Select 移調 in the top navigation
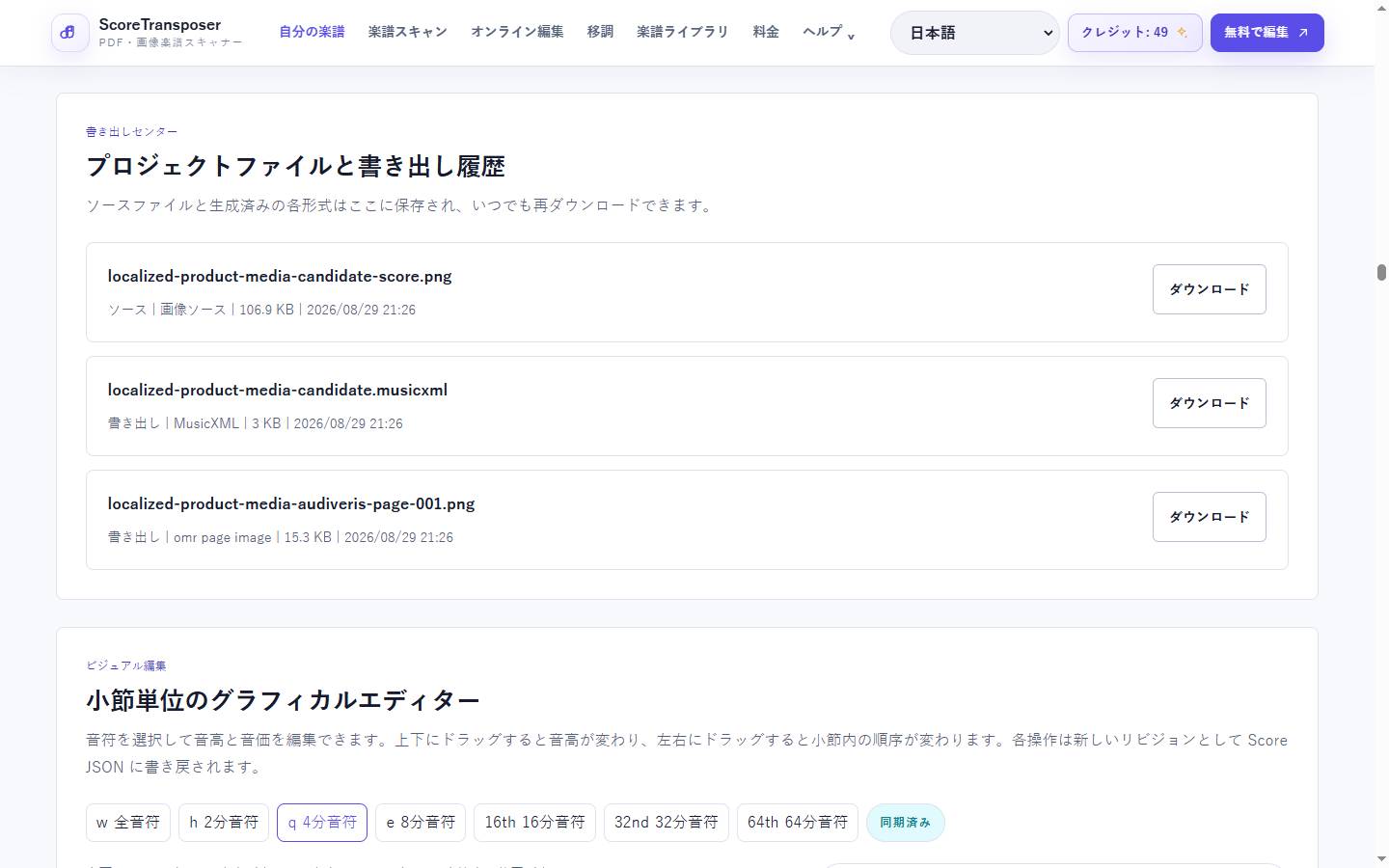 coord(600,32)
